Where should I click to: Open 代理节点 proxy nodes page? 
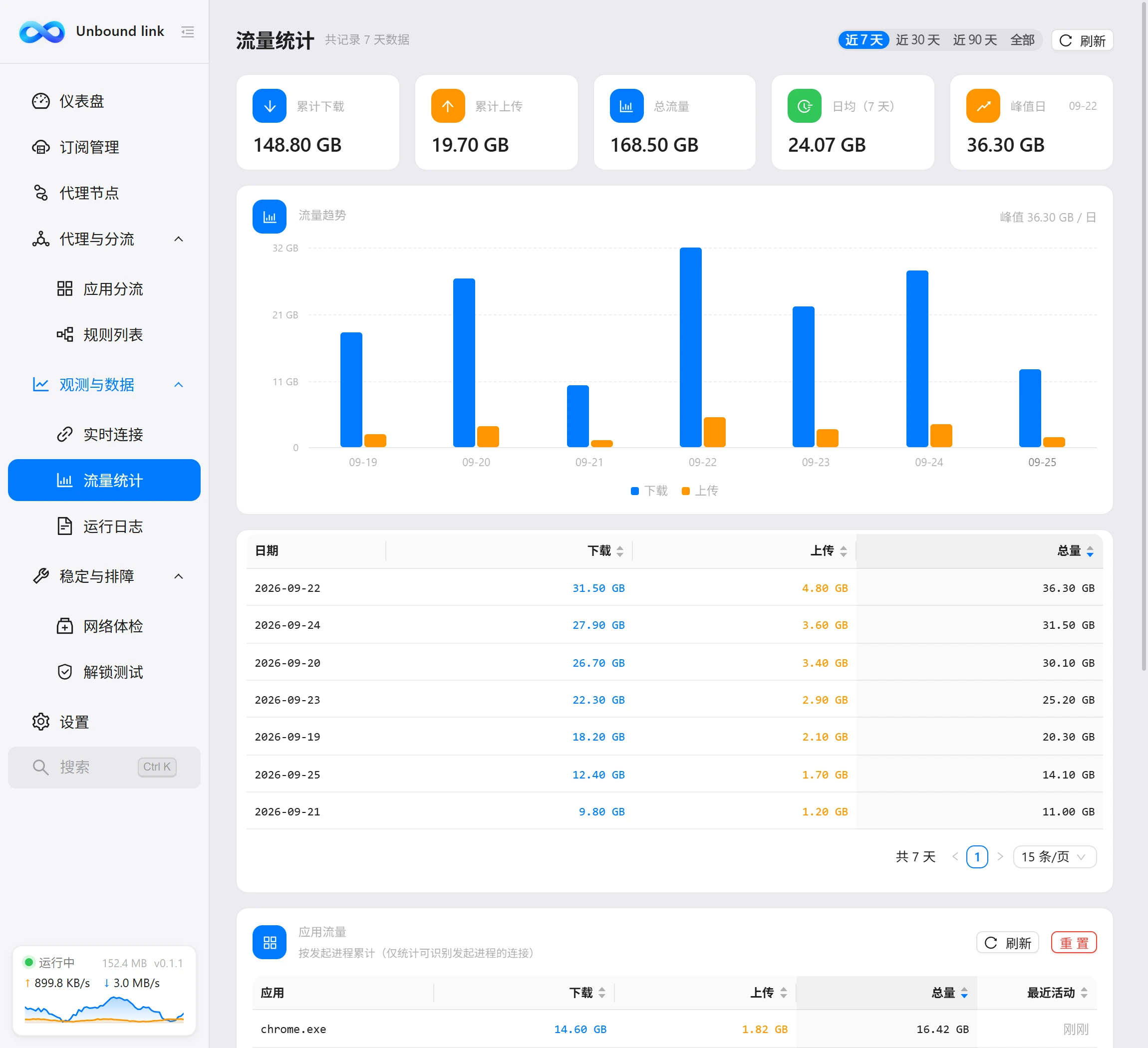104,193
